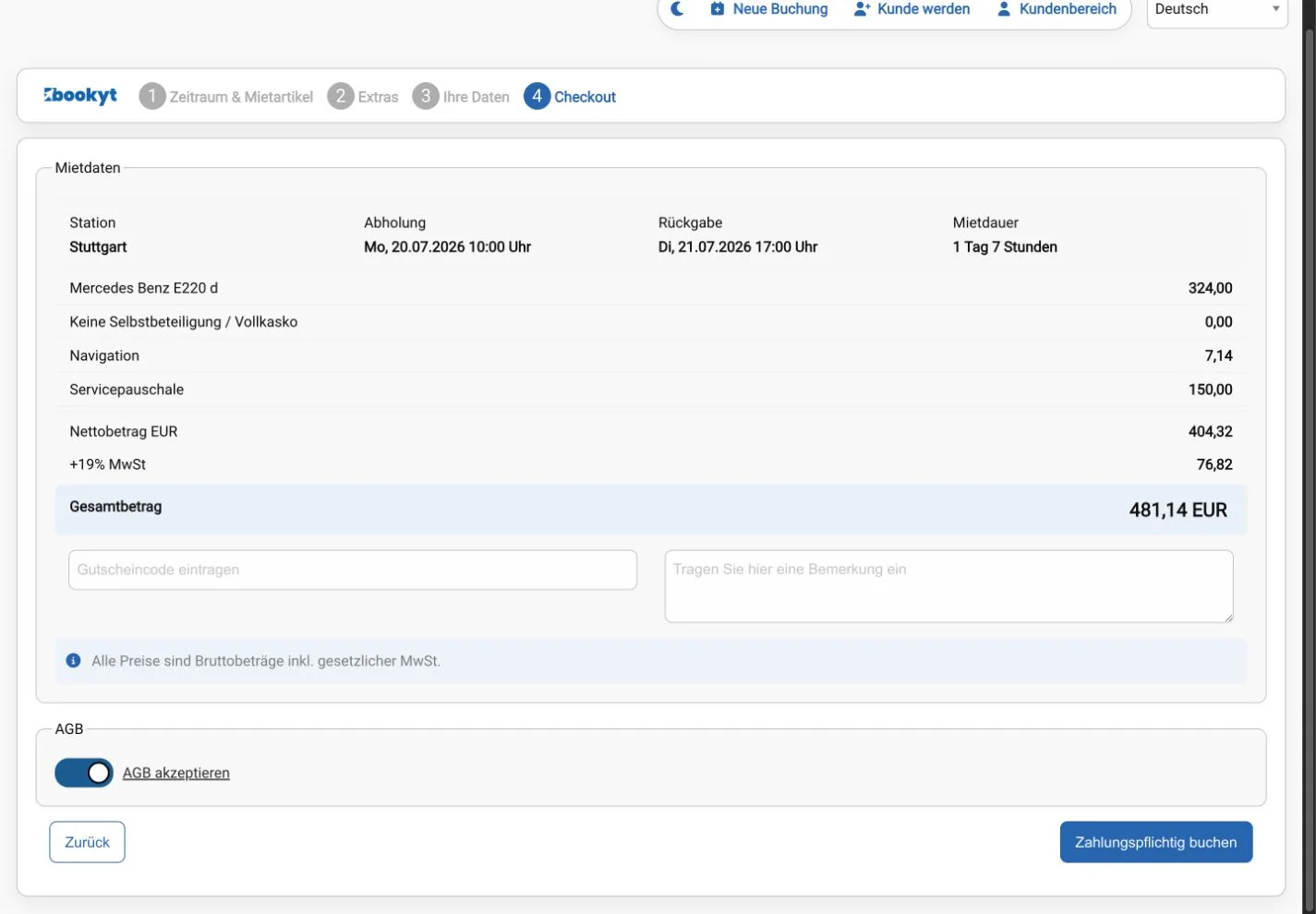Click the +19% MwSt label

(108, 464)
